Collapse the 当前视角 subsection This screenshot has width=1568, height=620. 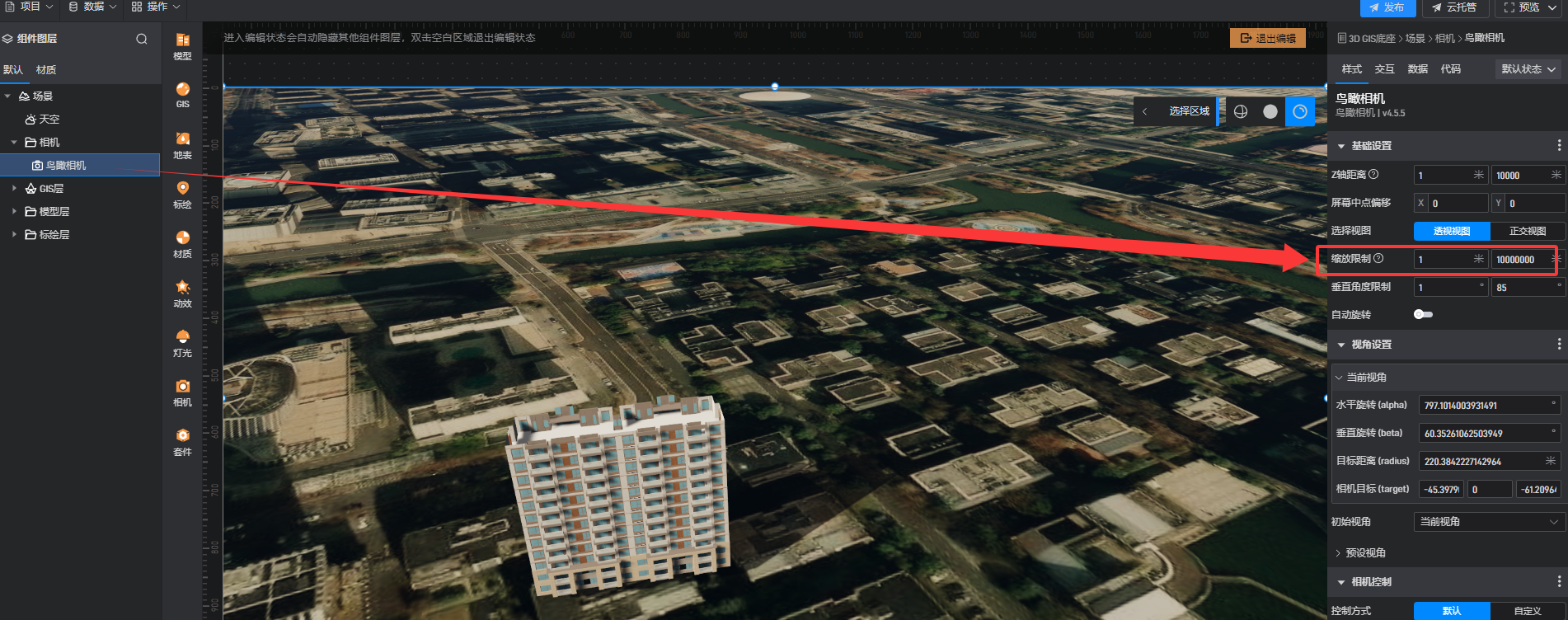pyautogui.click(x=1339, y=378)
